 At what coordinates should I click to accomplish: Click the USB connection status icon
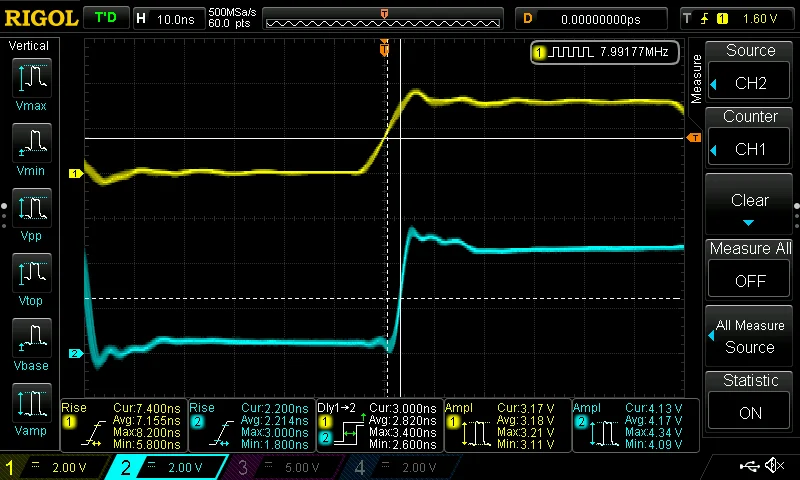point(750,466)
